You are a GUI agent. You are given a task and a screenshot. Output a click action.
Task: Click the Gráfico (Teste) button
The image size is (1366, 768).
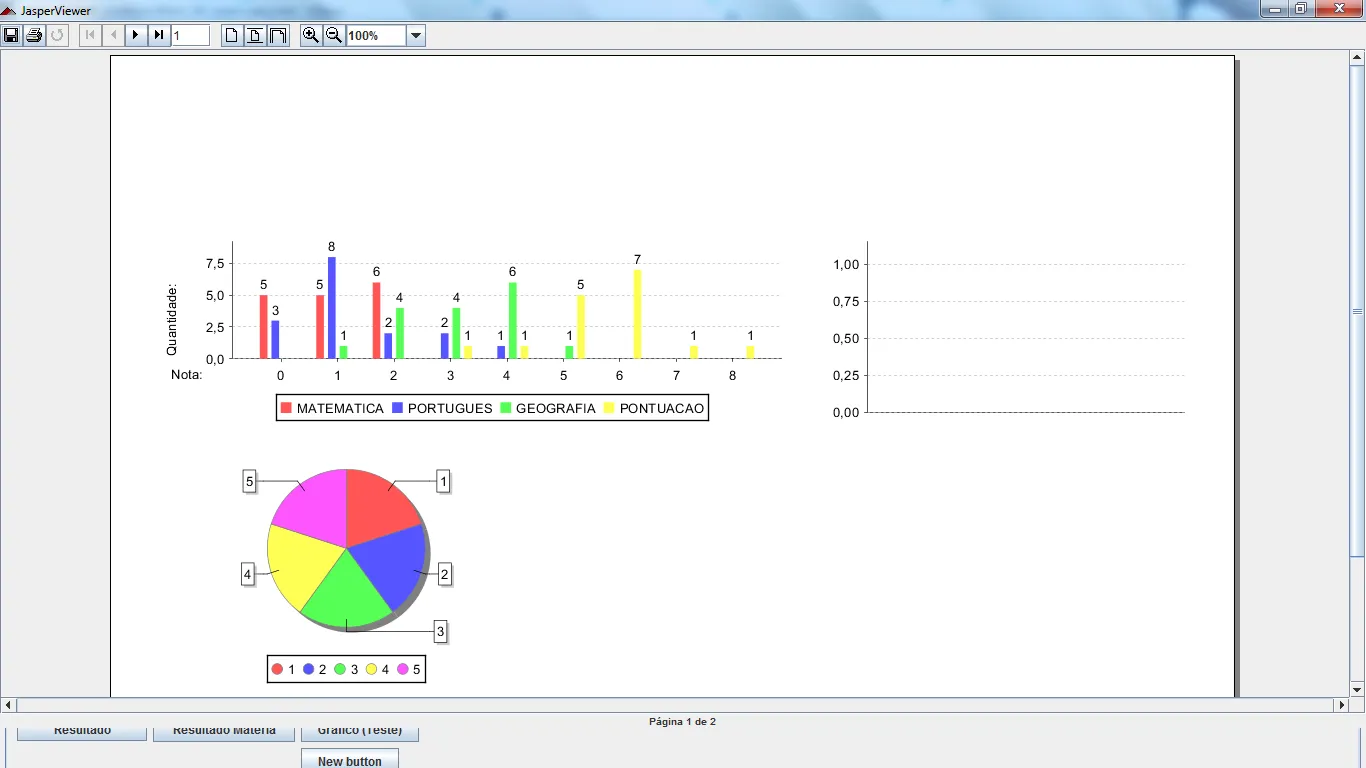coord(360,733)
